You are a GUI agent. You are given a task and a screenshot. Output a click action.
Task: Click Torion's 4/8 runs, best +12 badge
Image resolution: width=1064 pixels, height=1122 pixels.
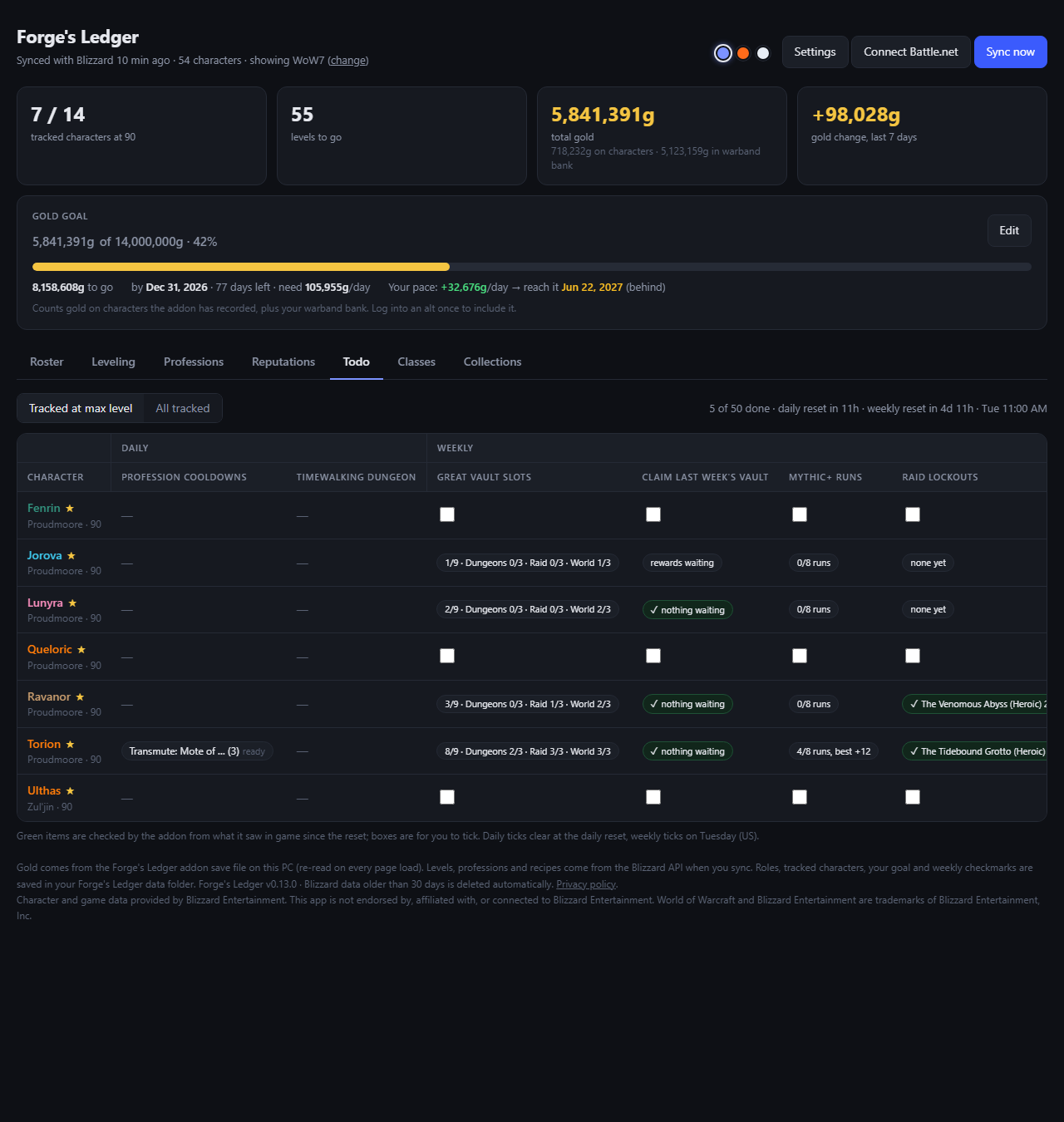[x=834, y=751]
